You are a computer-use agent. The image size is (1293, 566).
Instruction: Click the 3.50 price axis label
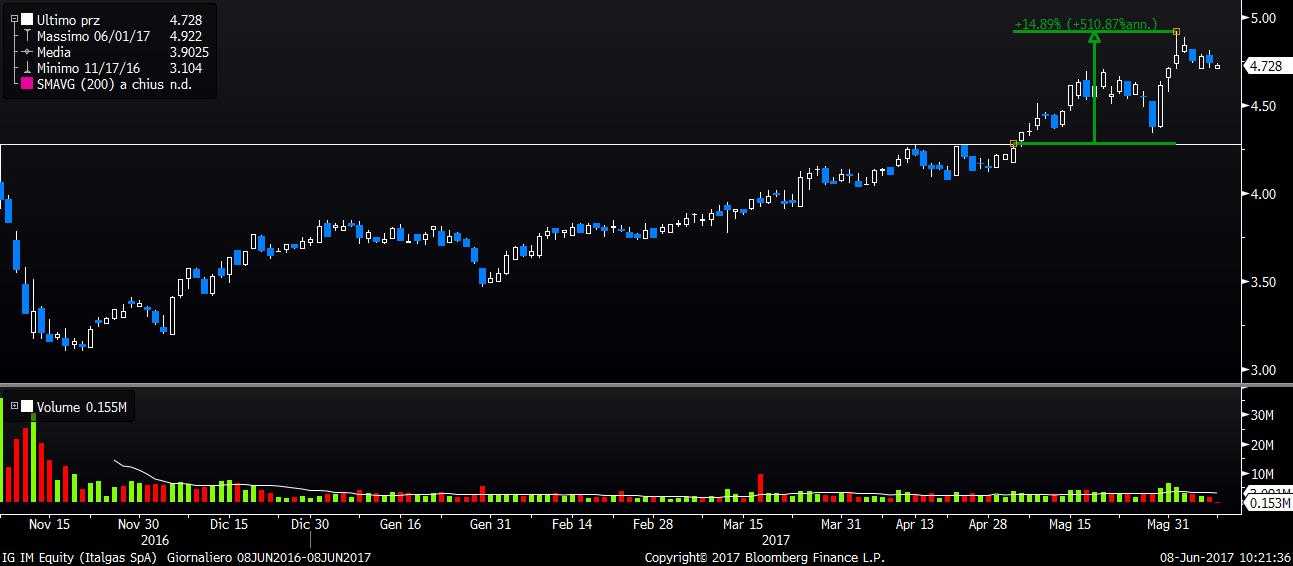(1264, 282)
